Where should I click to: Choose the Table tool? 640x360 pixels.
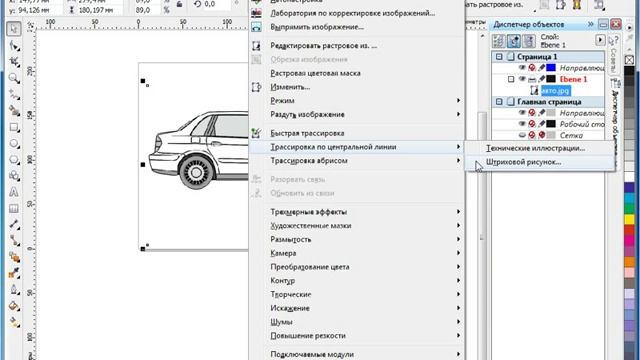tap(14, 209)
